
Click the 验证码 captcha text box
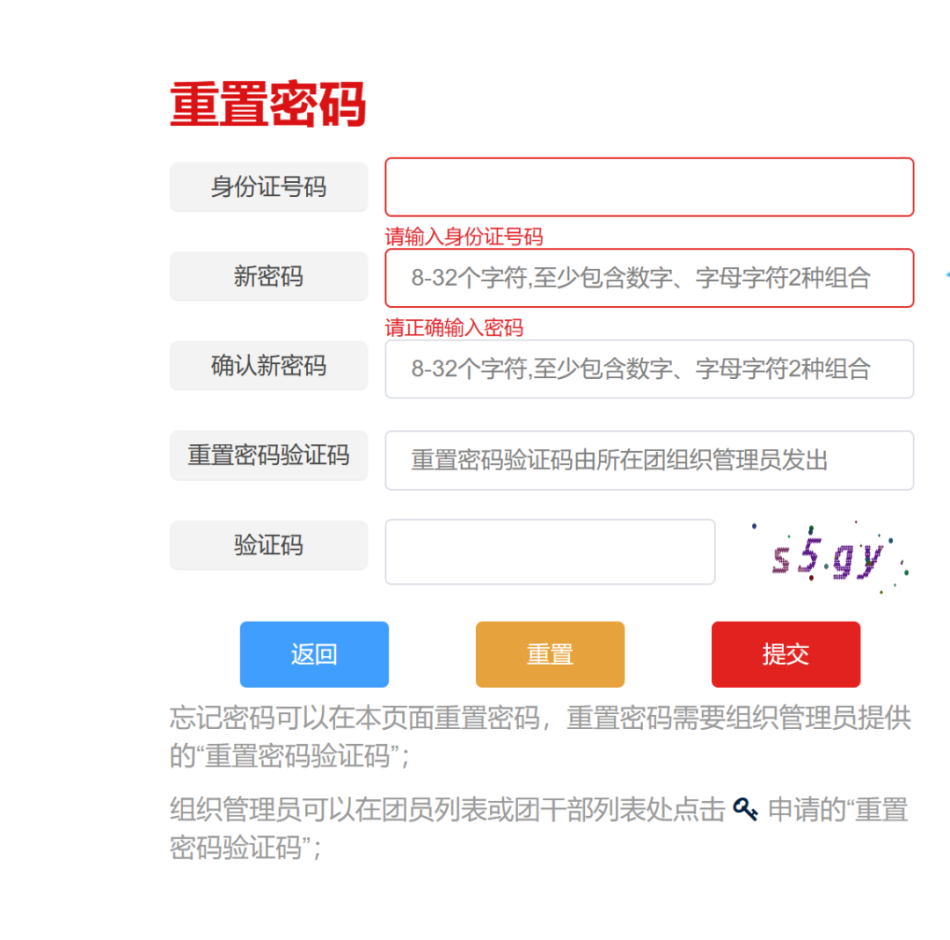point(550,551)
